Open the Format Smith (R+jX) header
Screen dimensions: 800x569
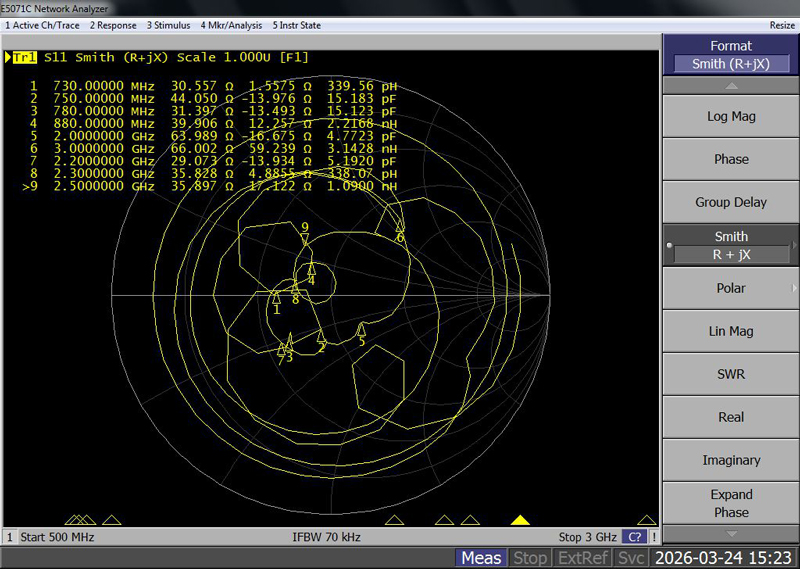click(x=731, y=55)
